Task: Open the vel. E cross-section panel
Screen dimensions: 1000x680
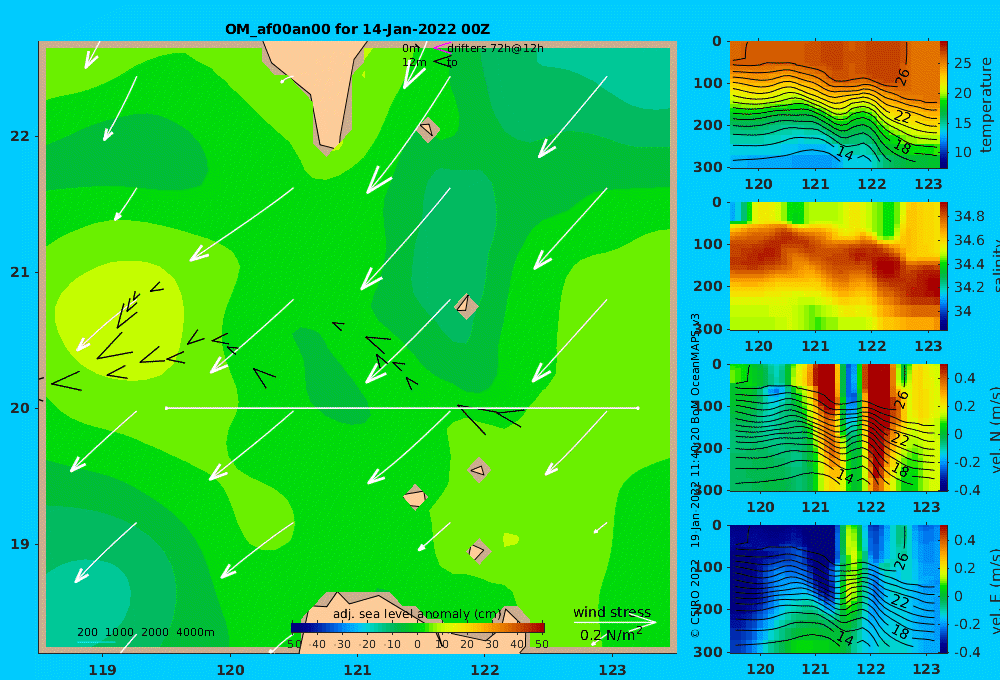Action: click(x=834, y=589)
